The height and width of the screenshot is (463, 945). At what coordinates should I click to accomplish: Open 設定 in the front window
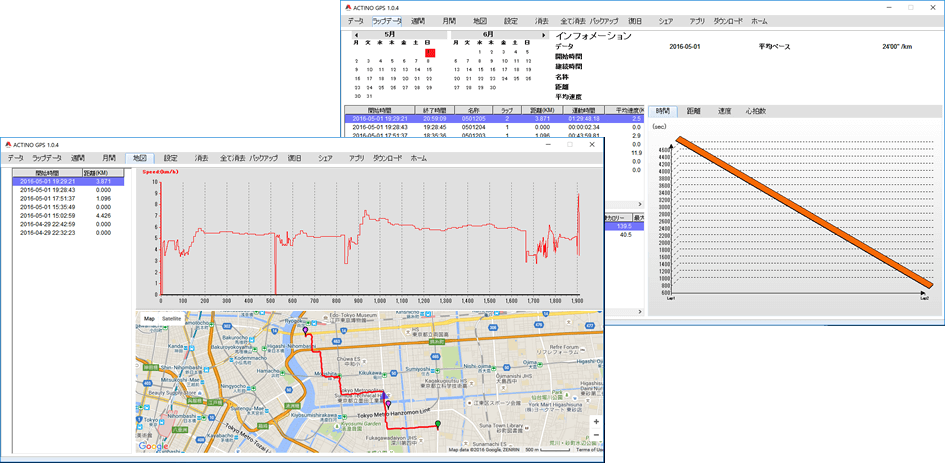coord(171,159)
